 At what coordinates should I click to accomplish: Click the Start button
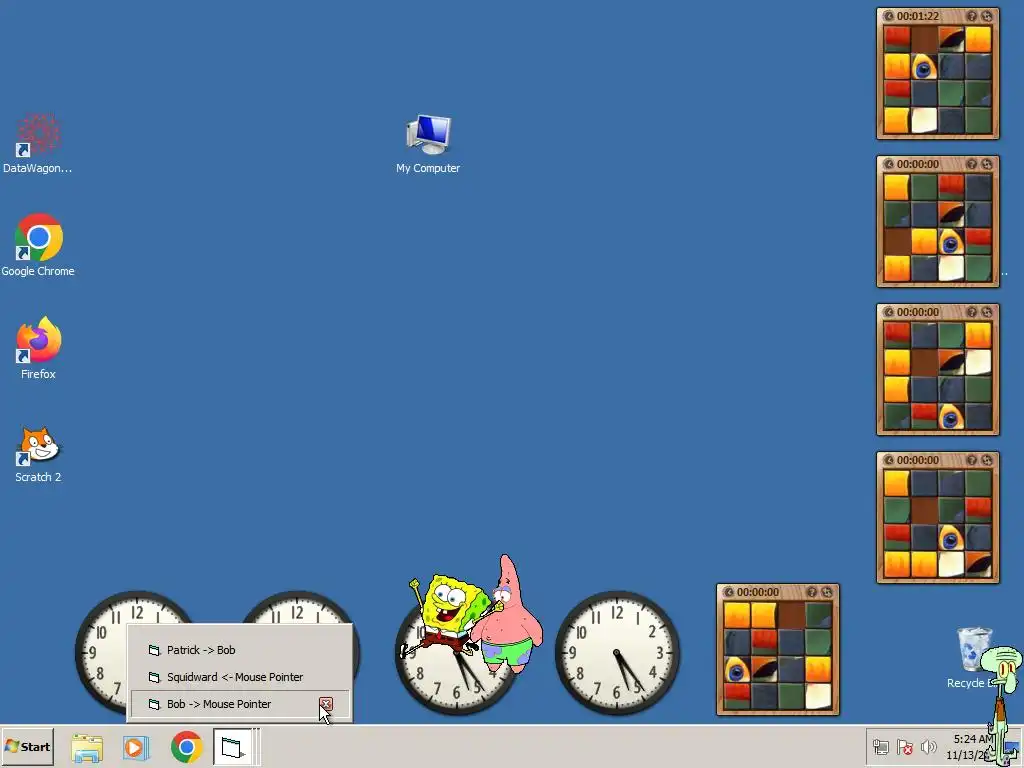pyautogui.click(x=27, y=746)
